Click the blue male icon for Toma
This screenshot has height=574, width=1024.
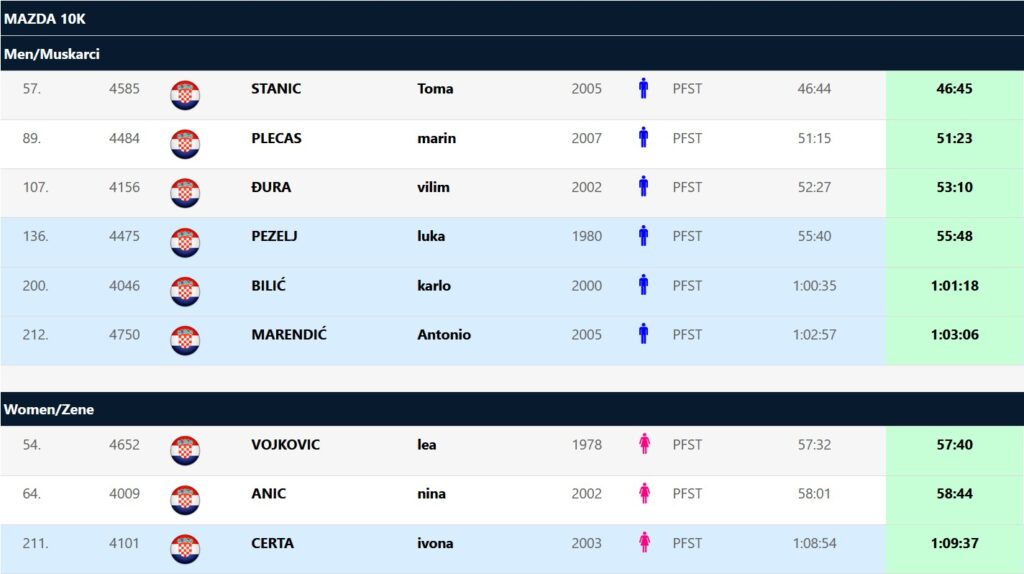(643, 89)
